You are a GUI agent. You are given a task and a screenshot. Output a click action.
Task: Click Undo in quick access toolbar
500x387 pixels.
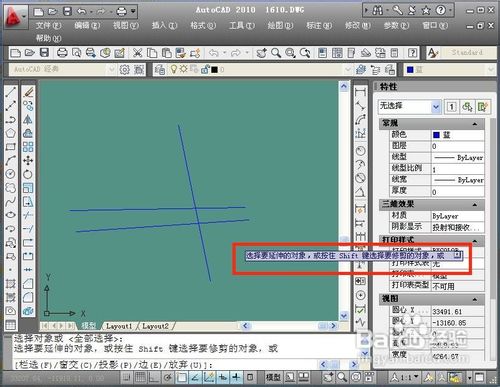(81, 12)
